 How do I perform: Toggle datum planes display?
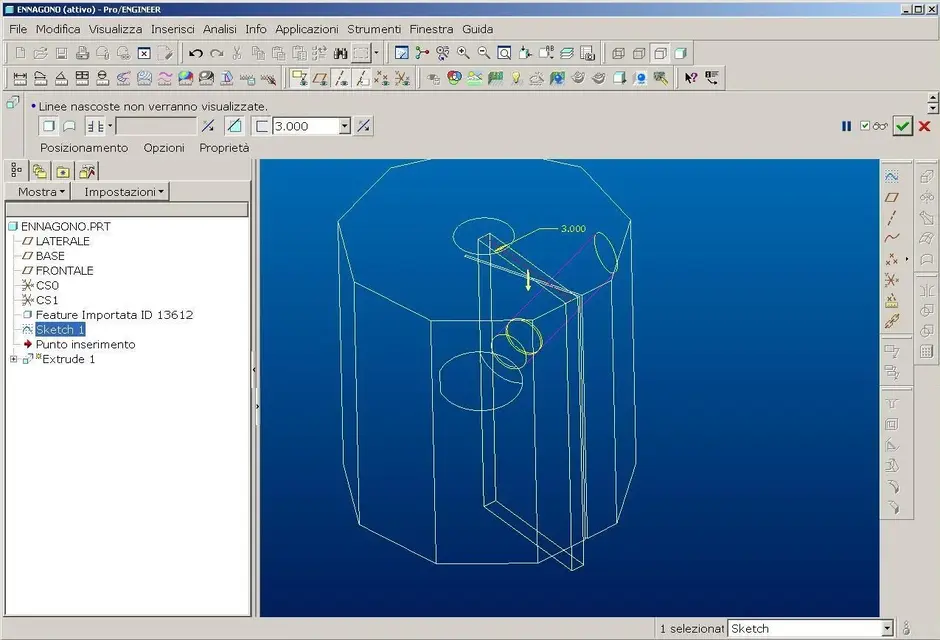[320, 79]
